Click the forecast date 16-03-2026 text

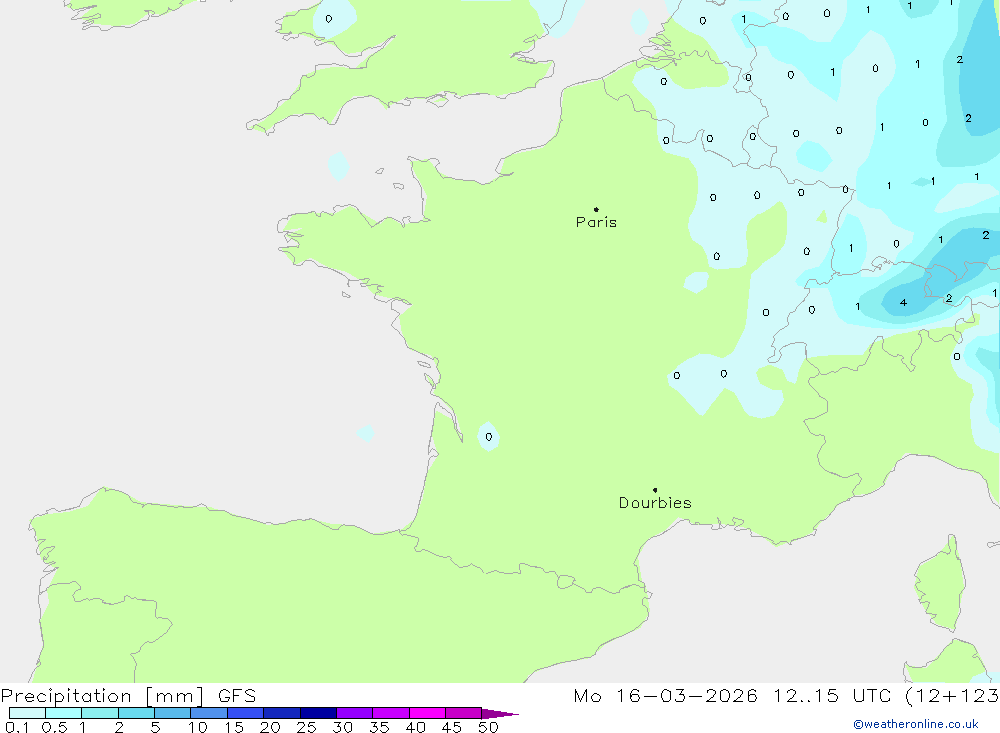point(680,696)
